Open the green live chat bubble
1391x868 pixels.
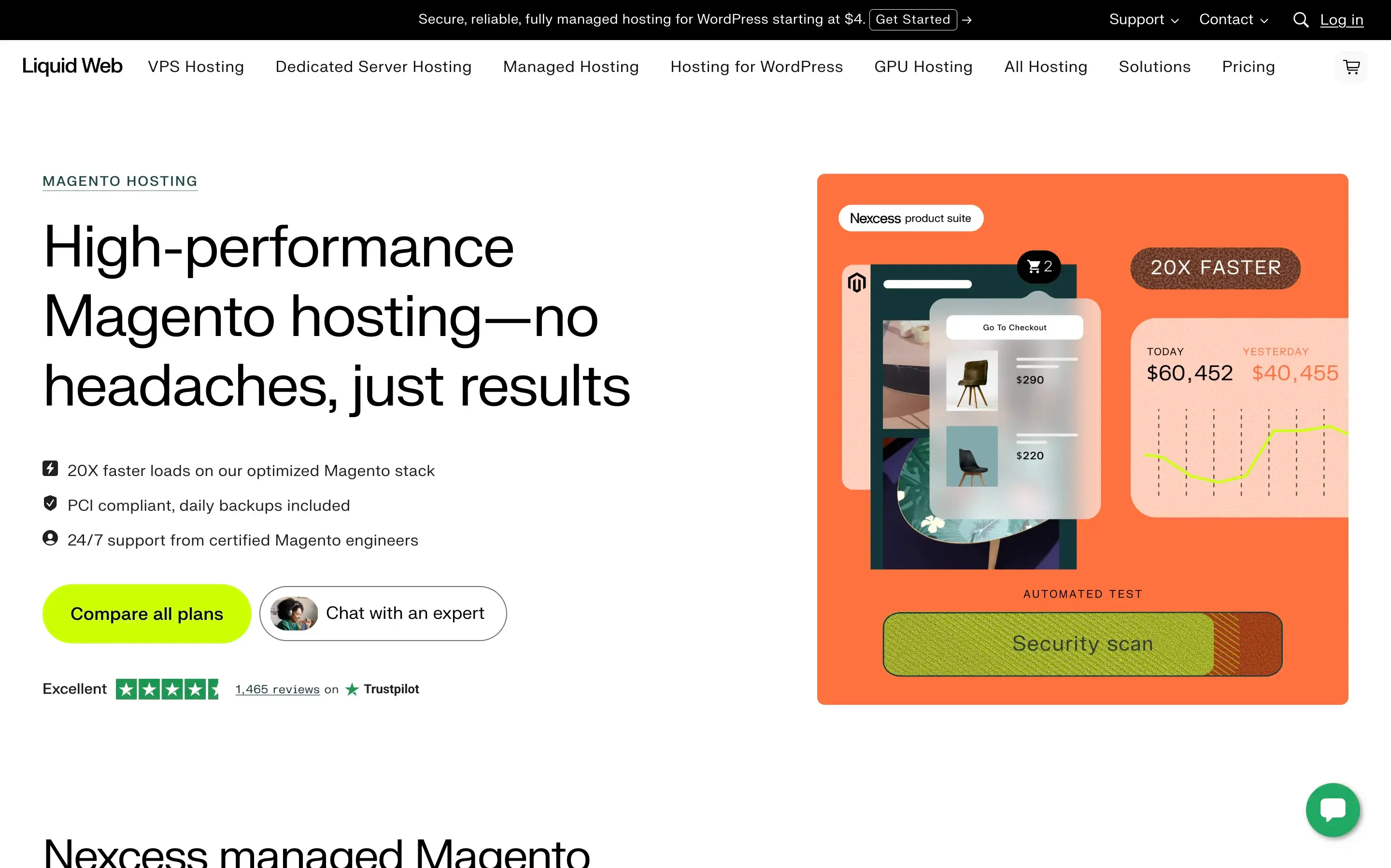(x=1333, y=810)
